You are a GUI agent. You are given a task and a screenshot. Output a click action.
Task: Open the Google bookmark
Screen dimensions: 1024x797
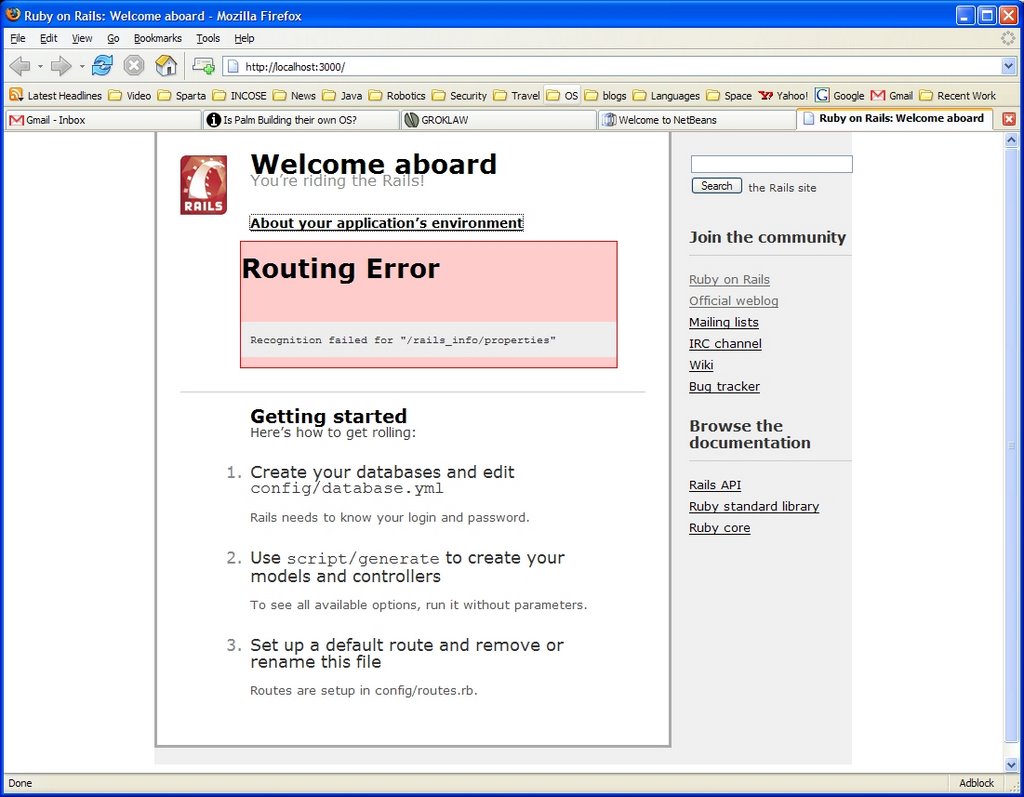tap(840, 95)
